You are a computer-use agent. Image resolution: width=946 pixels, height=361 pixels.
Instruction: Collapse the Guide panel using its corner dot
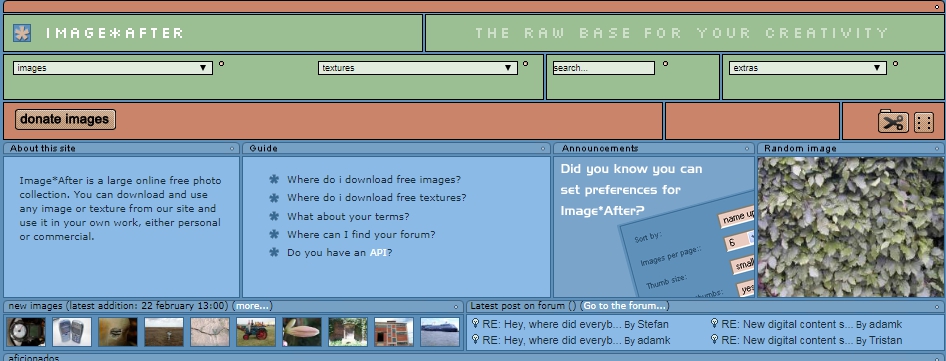544,149
